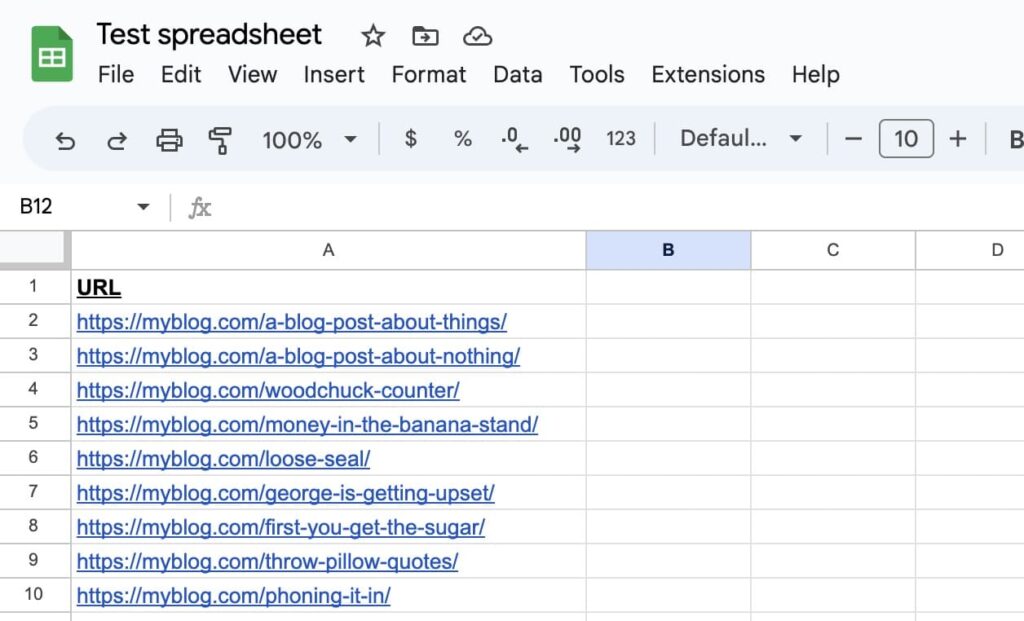The image size is (1024, 621).
Task: Follow the loose-seal blog link
Action: pos(224,459)
